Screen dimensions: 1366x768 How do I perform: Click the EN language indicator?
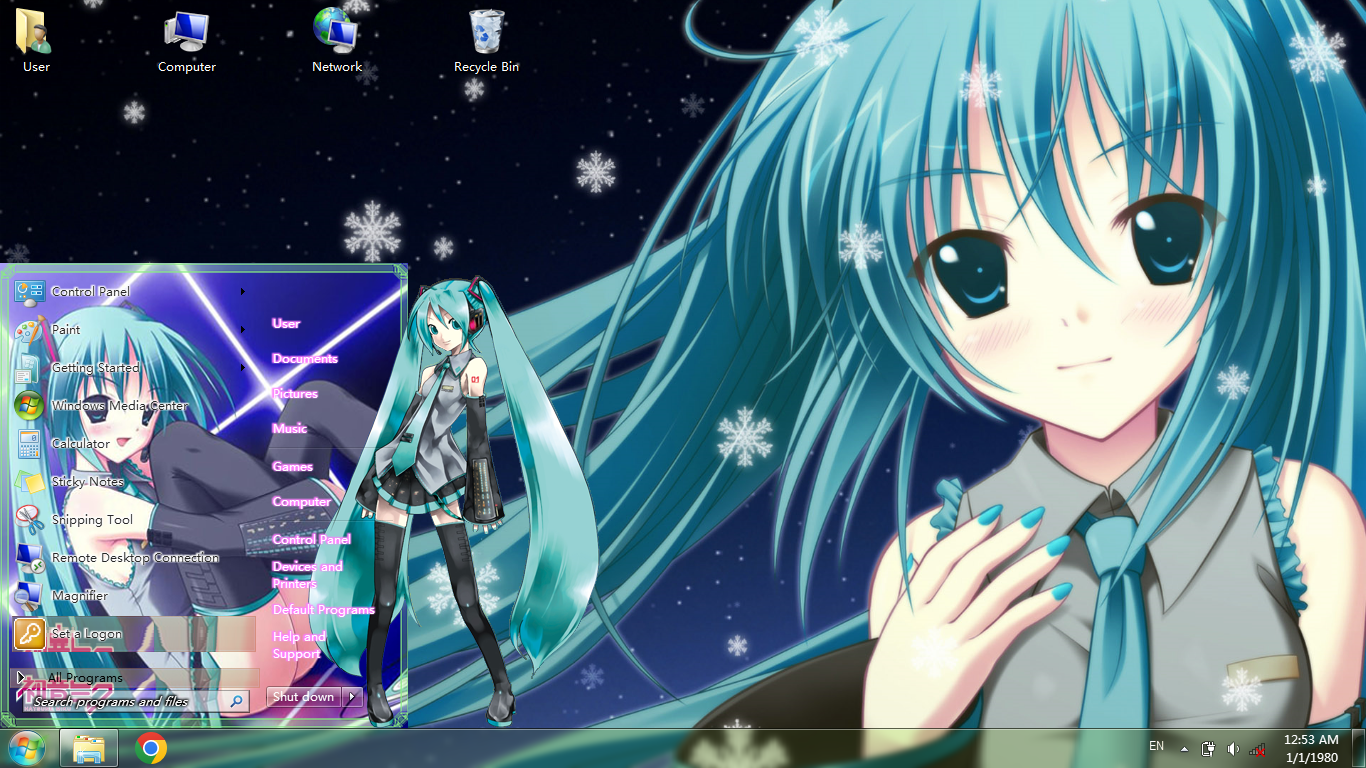1157,746
